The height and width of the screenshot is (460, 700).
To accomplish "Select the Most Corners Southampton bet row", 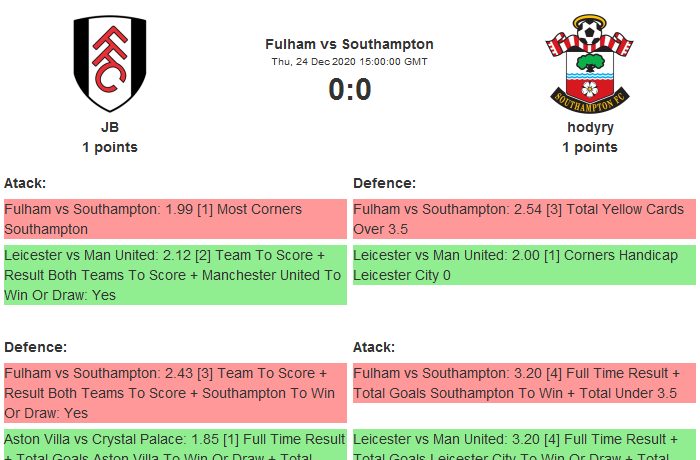I will tap(174, 219).
